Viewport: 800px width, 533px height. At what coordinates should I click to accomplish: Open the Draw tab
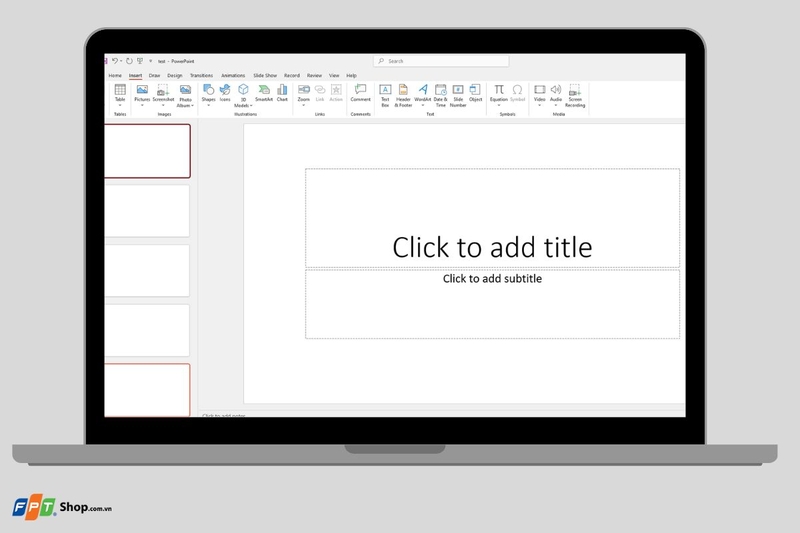tap(154, 75)
